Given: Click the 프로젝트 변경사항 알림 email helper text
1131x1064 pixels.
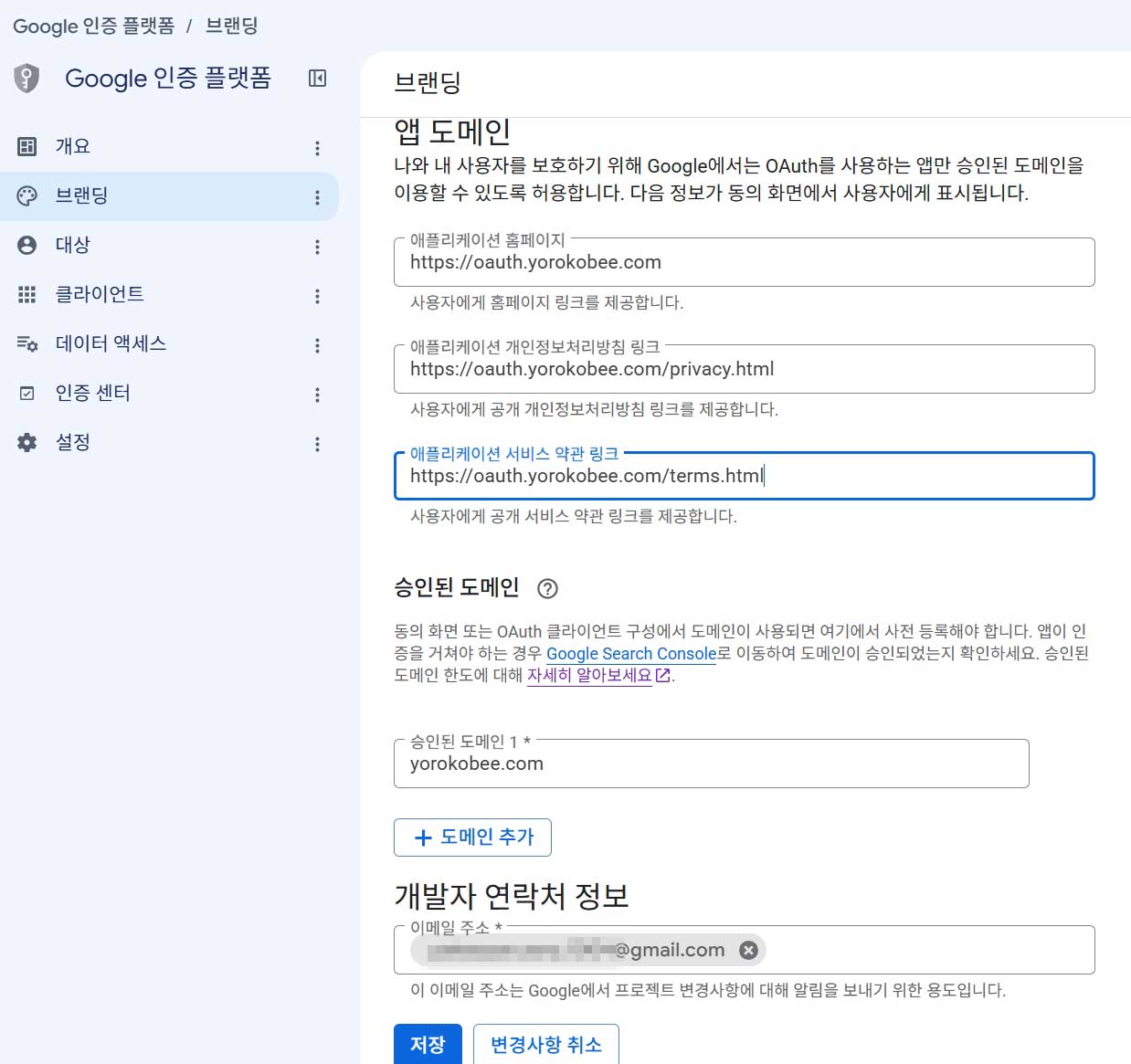Looking at the screenshot, I should coord(708,990).
